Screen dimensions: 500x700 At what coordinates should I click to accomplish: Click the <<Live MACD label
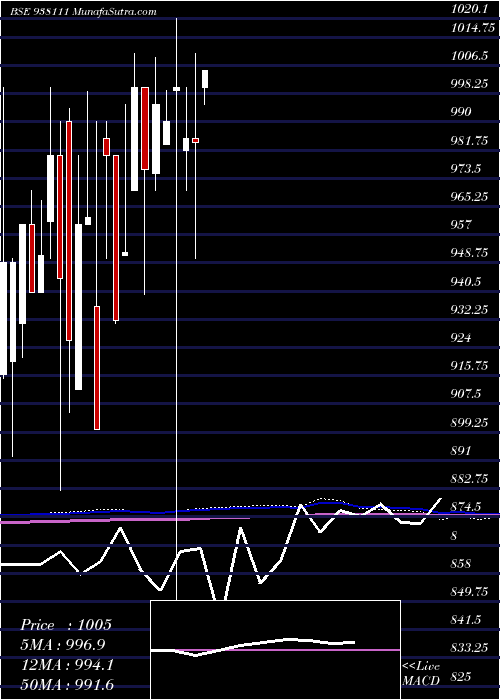[x=421, y=674]
